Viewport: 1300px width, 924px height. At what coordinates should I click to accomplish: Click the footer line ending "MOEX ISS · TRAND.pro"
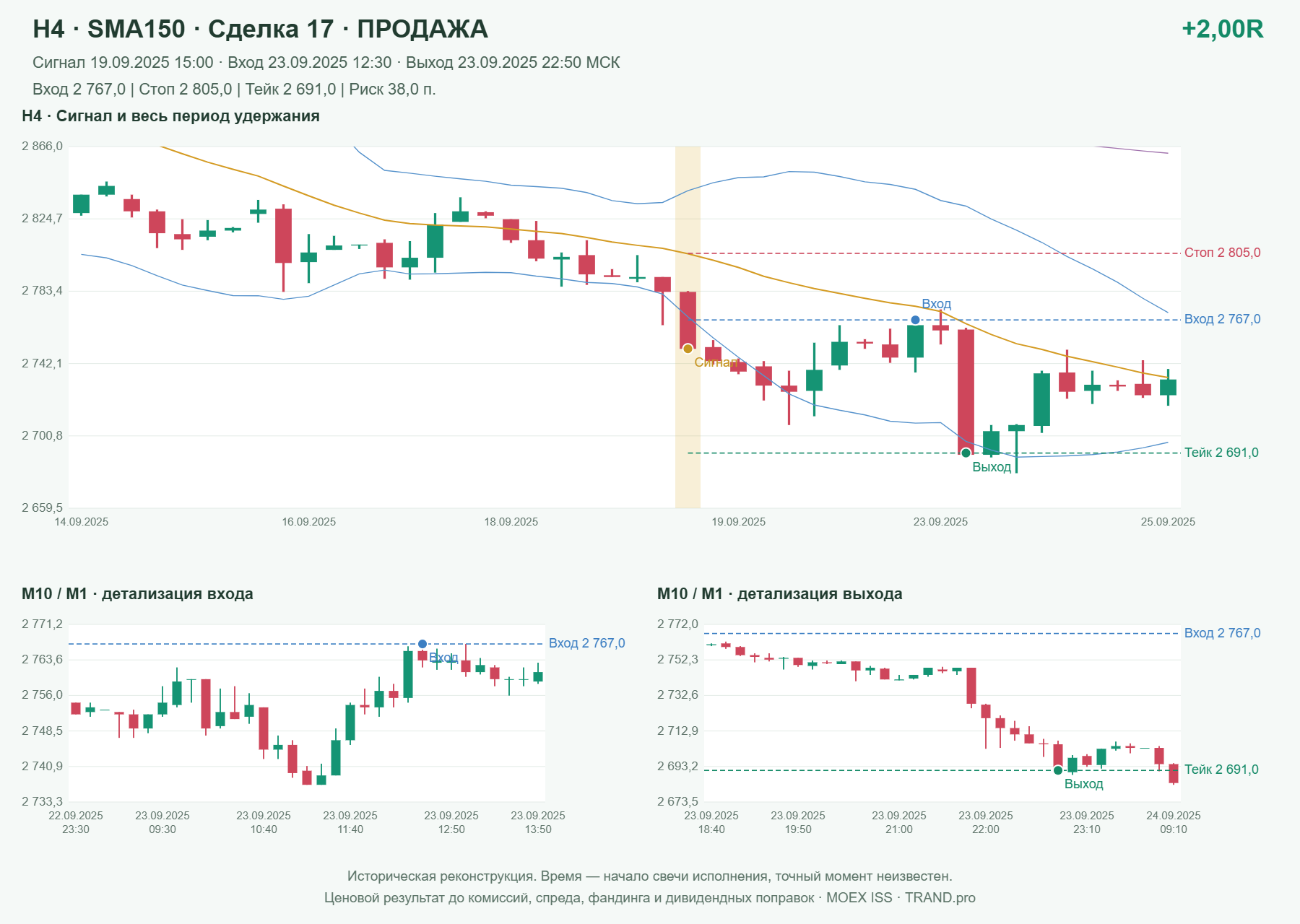[x=650, y=898]
